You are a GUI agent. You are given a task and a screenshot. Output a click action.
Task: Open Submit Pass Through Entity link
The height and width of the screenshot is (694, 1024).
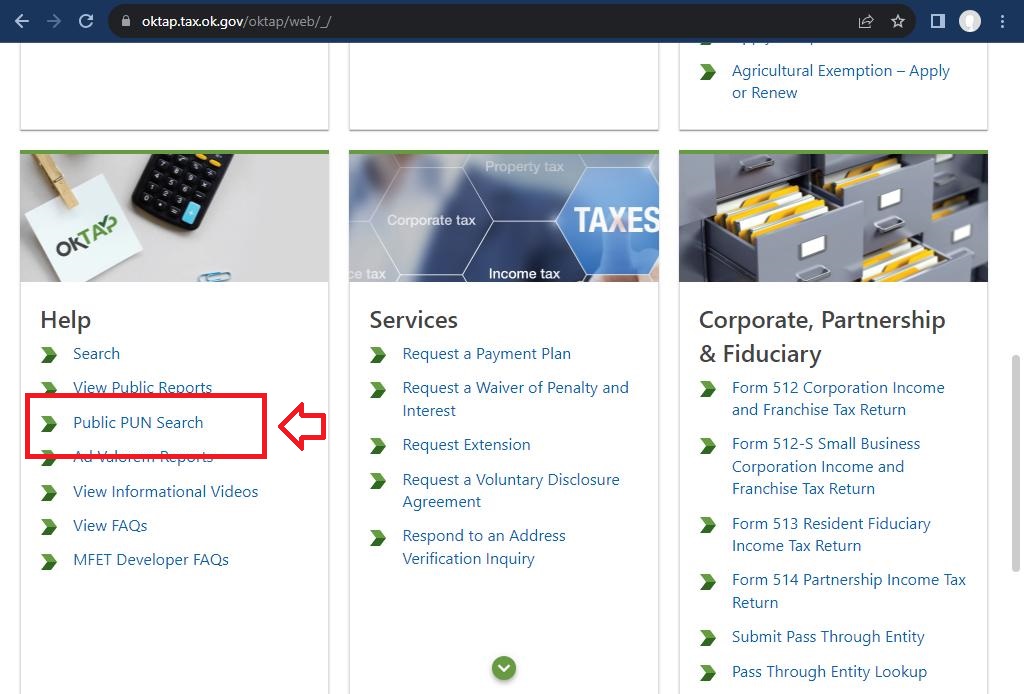click(x=828, y=637)
